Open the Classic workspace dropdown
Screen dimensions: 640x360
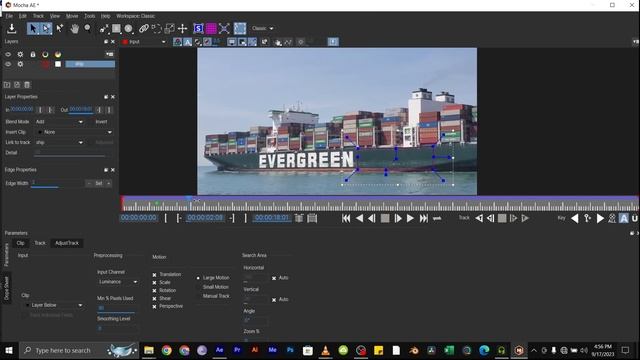(262, 28)
